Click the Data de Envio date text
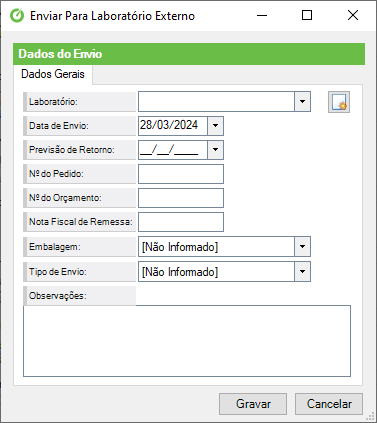Screen dimensions: 377x423 169,125
